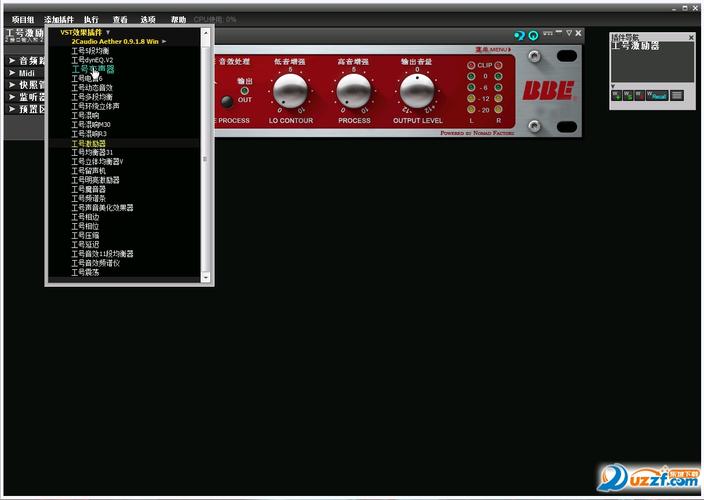Choose 工号立体均衡器V plugin from list
This screenshot has height=500, width=704.
click(x=97, y=162)
